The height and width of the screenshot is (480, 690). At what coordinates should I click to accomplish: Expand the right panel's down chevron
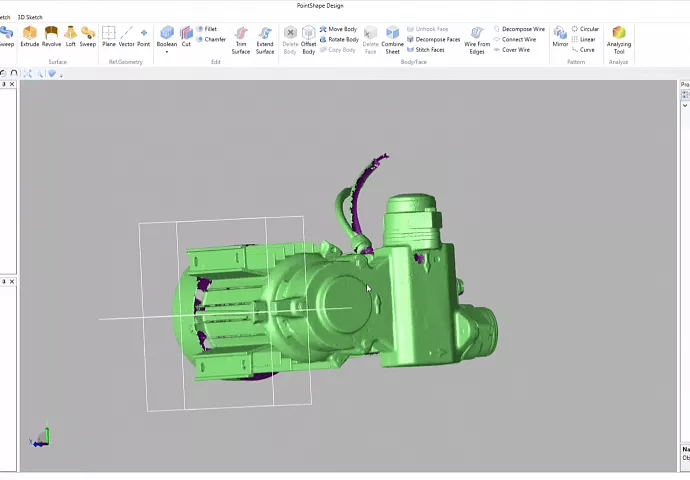point(686,104)
